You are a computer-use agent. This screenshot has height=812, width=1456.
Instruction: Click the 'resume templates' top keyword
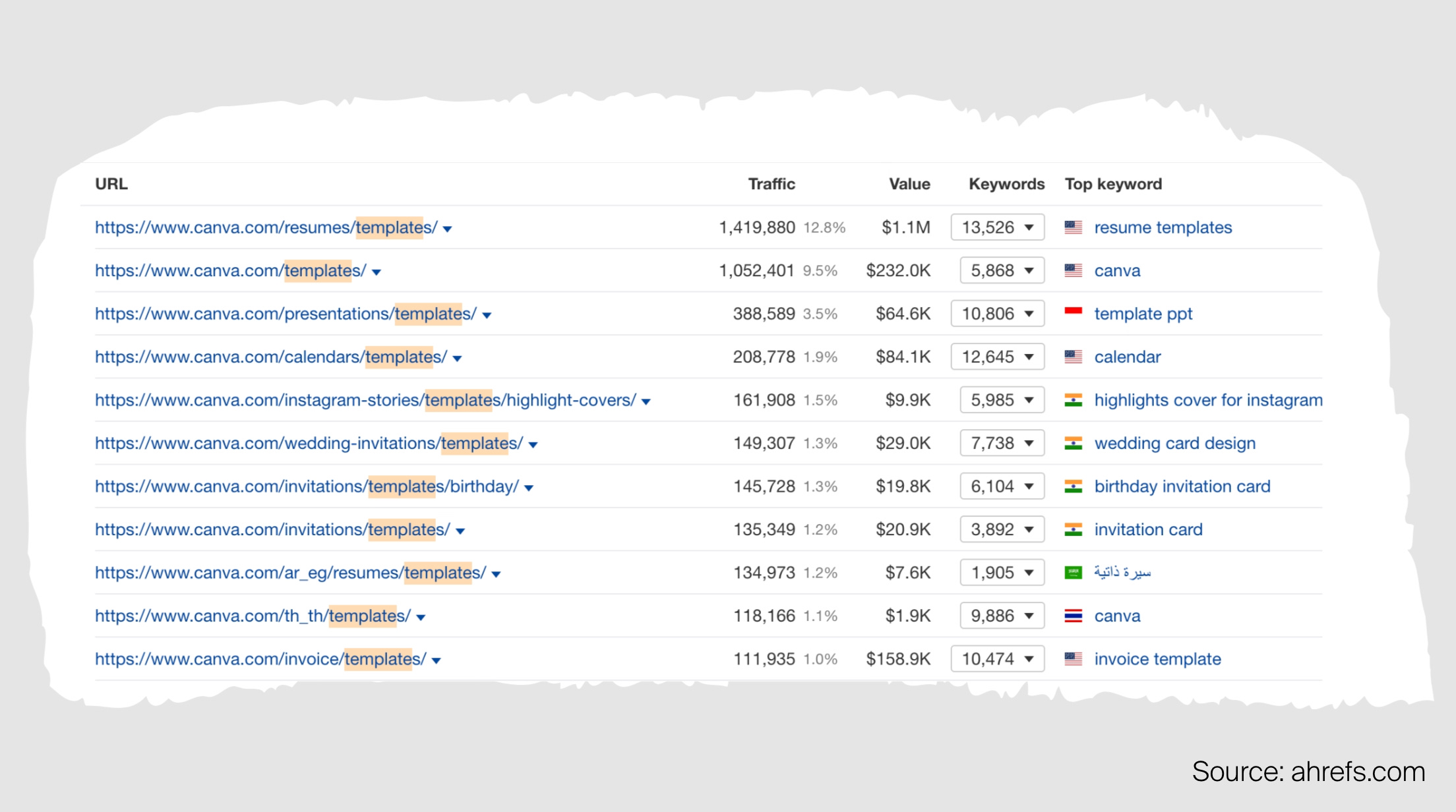tap(1163, 227)
